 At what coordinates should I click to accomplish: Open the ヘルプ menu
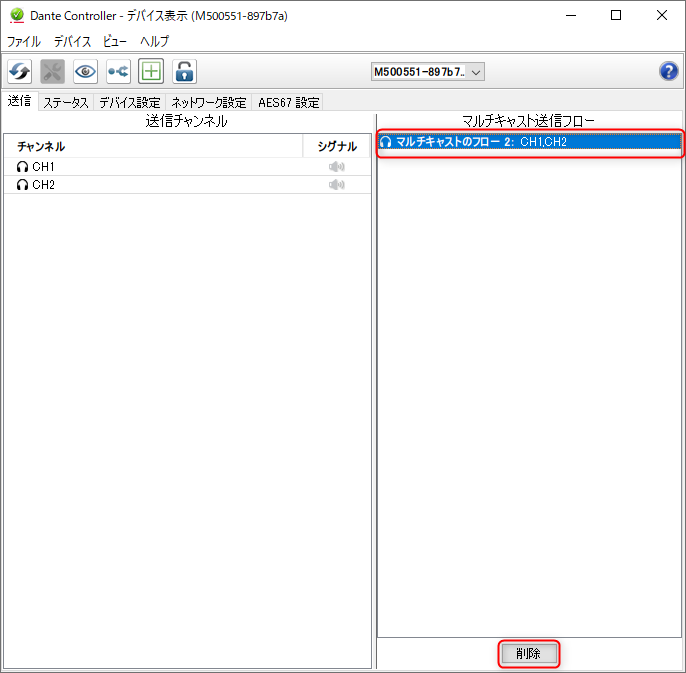click(x=154, y=42)
